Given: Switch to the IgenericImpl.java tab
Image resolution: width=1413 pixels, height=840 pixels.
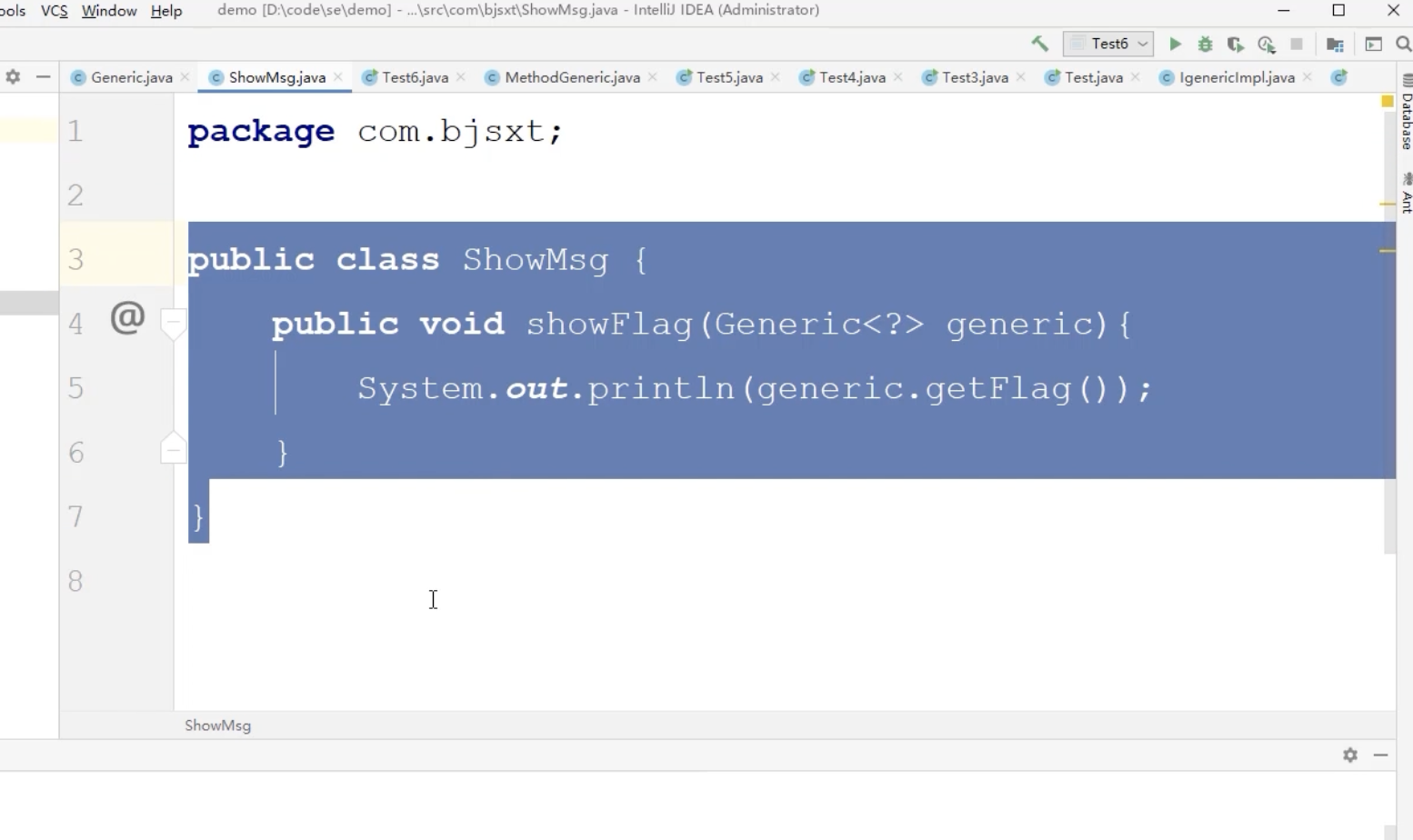Looking at the screenshot, I should coord(1237,77).
